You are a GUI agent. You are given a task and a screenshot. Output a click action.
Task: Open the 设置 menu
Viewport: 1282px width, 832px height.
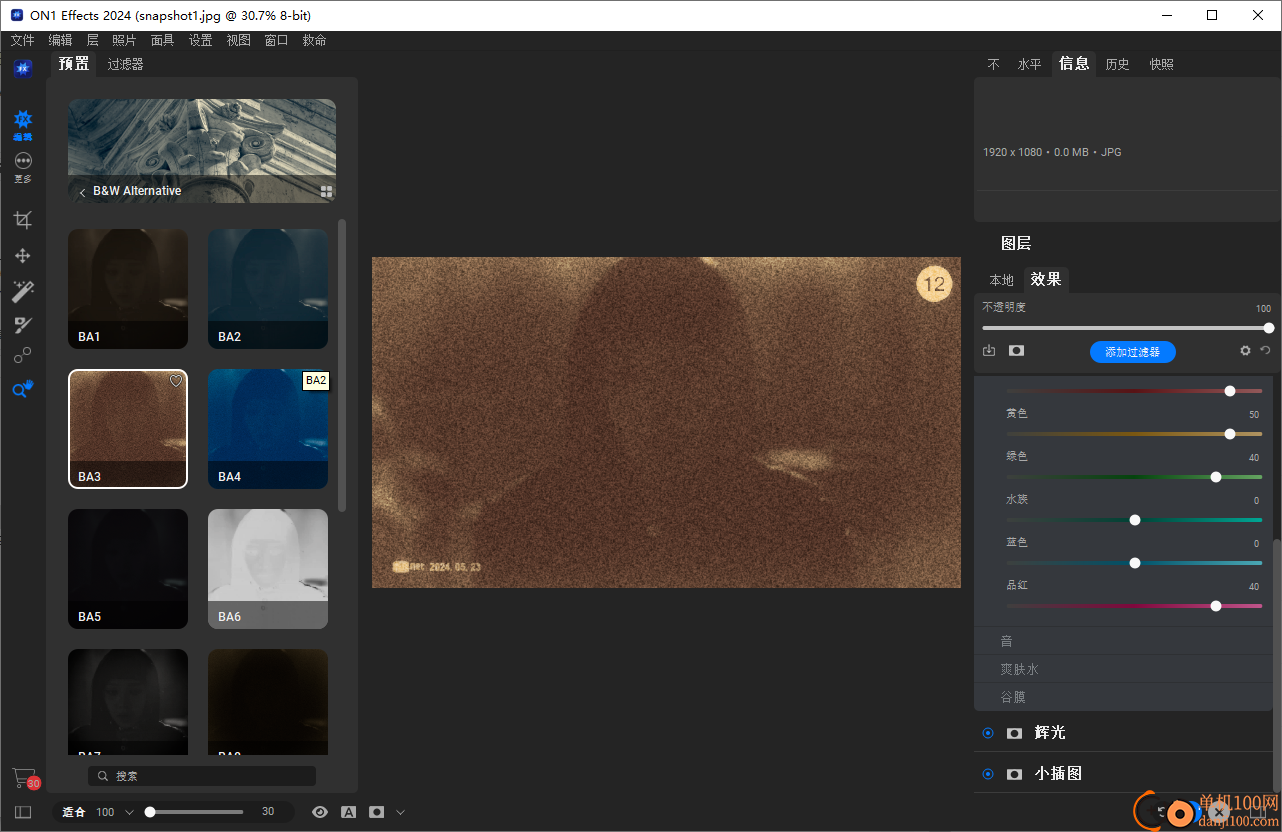[200, 40]
